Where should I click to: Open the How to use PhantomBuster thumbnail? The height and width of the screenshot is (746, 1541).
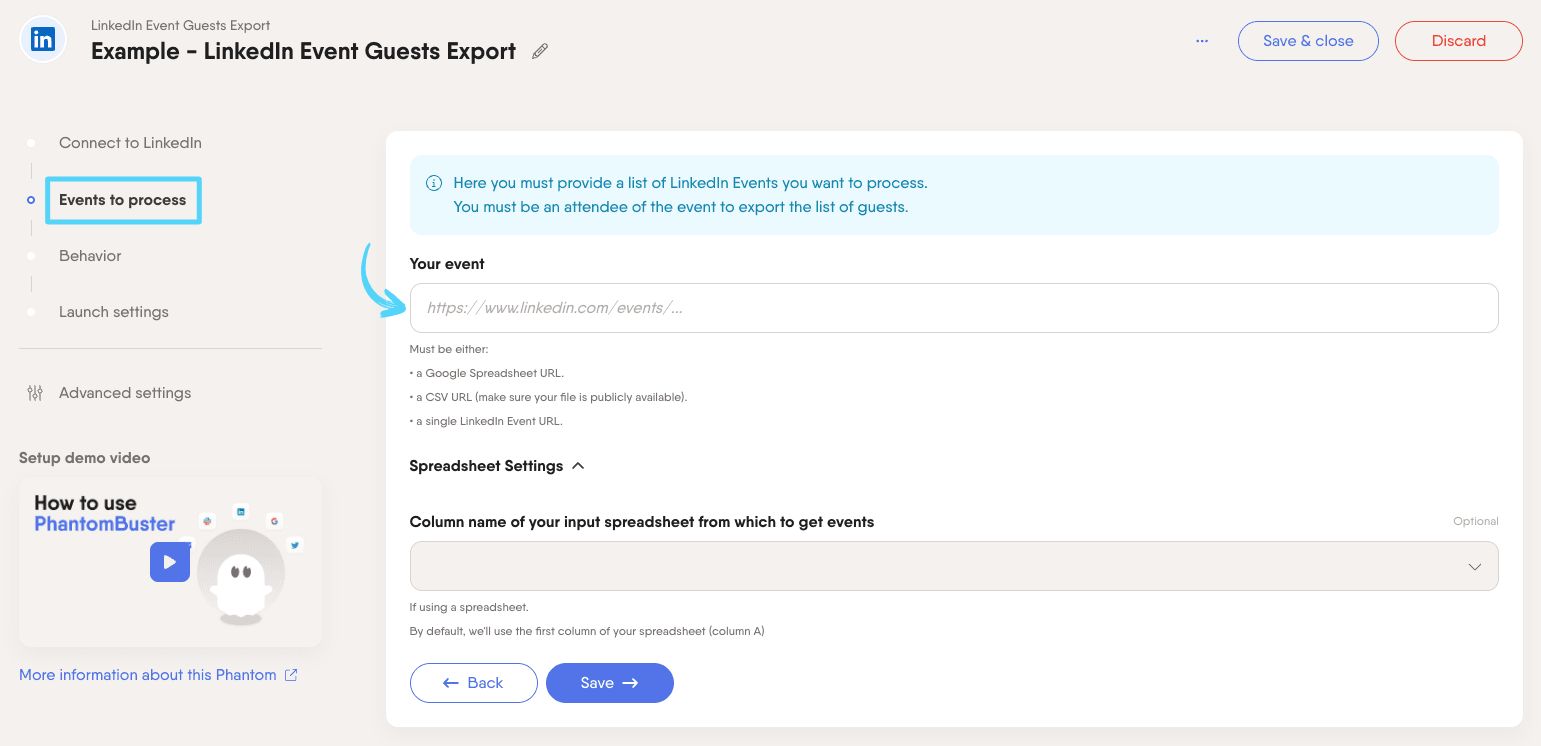[170, 561]
